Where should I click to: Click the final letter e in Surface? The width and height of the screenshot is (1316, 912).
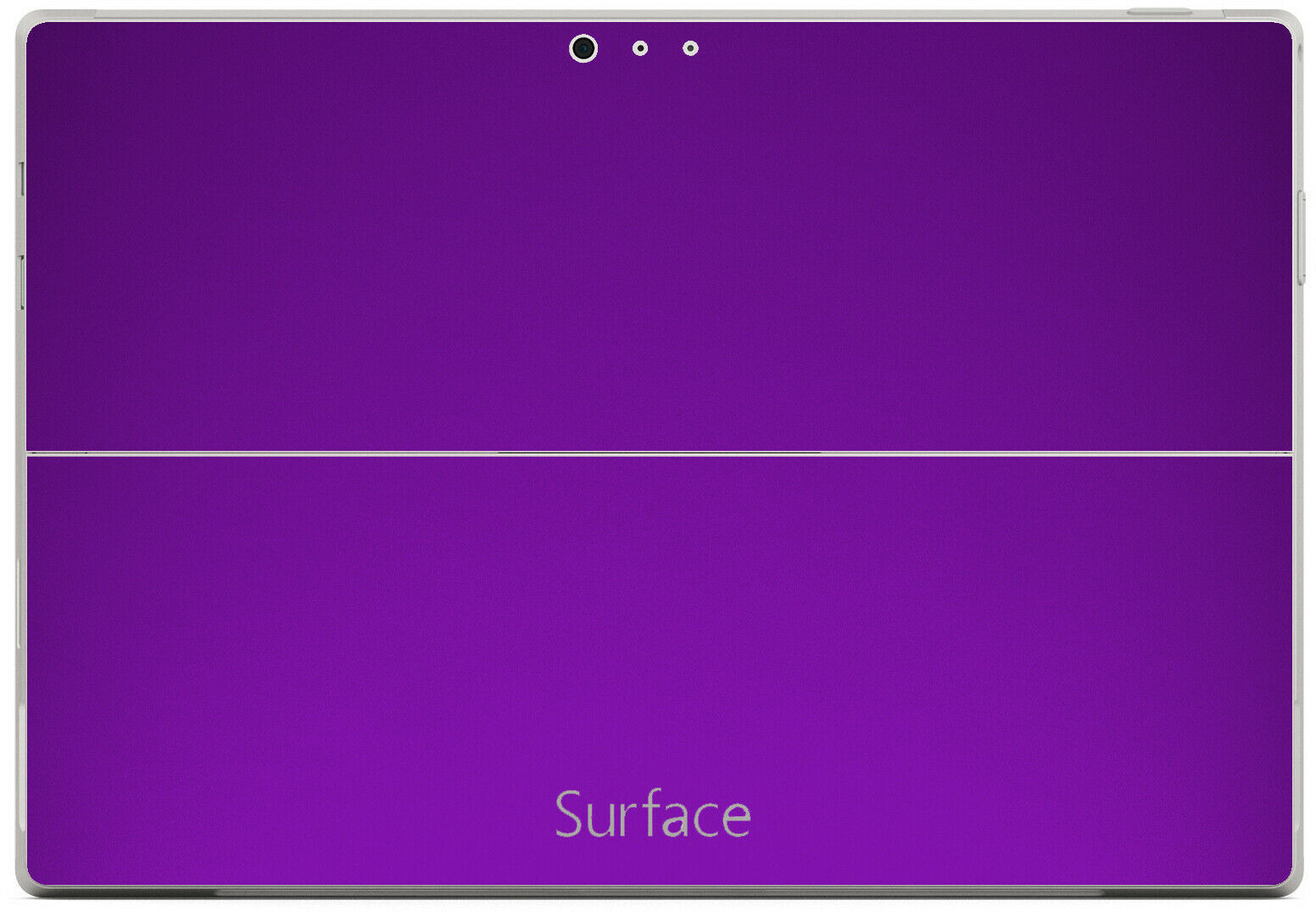(x=736, y=819)
